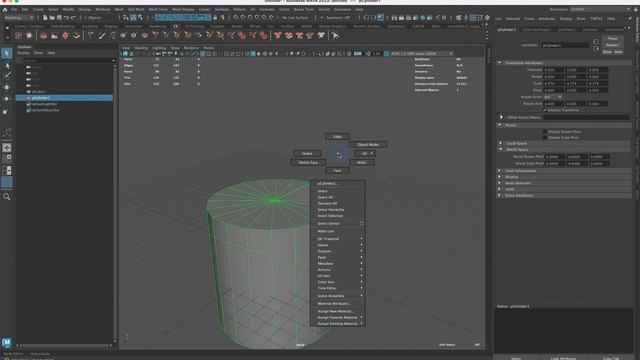Viewport: 640px width, 360px height.
Task: Click New Scene icon on status line
Action: click(45, 18)
